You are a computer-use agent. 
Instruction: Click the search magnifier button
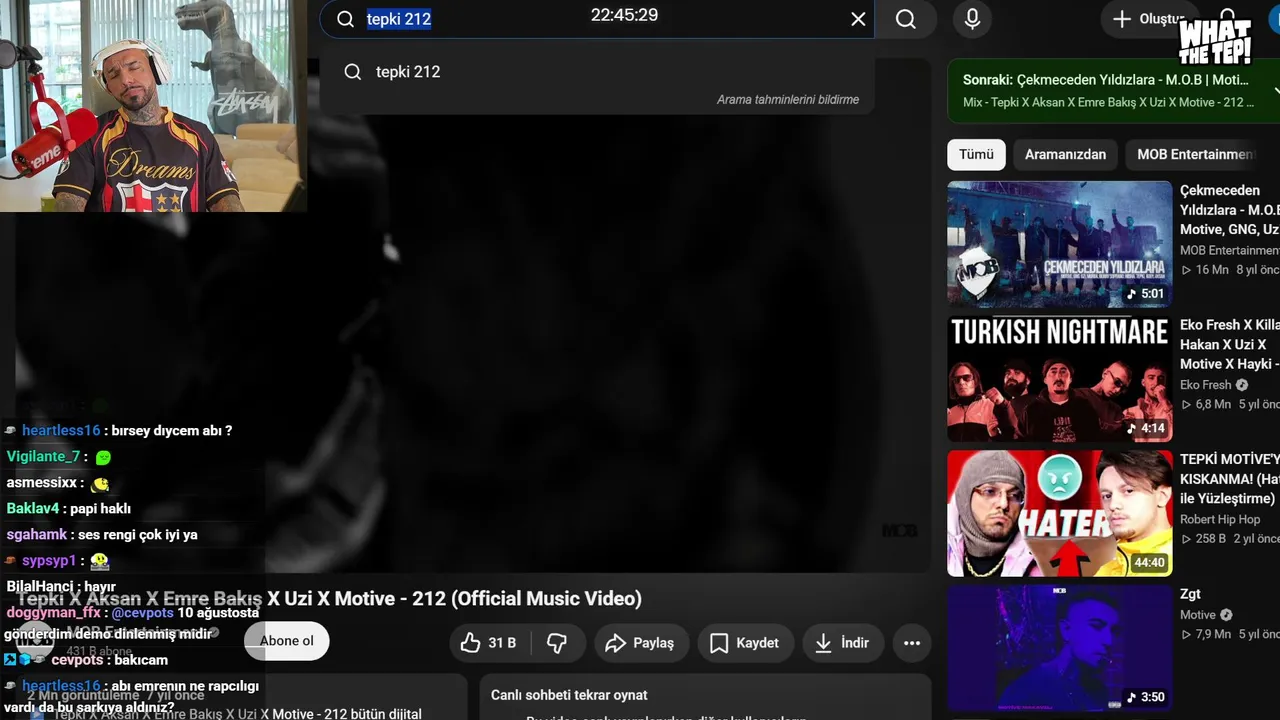point(906,19)
